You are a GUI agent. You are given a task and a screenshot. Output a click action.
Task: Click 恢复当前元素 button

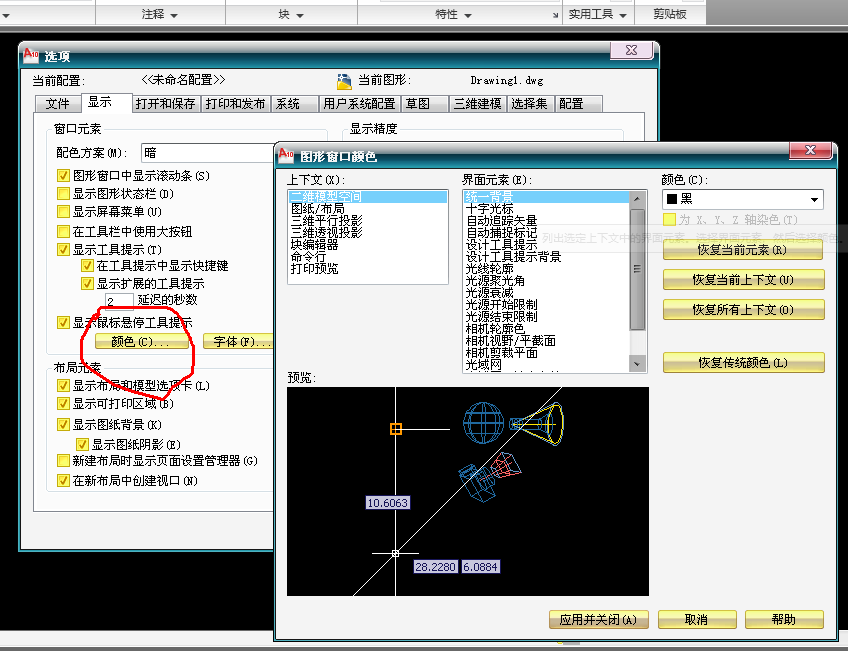pyautogui.click(x=743, y=250)
